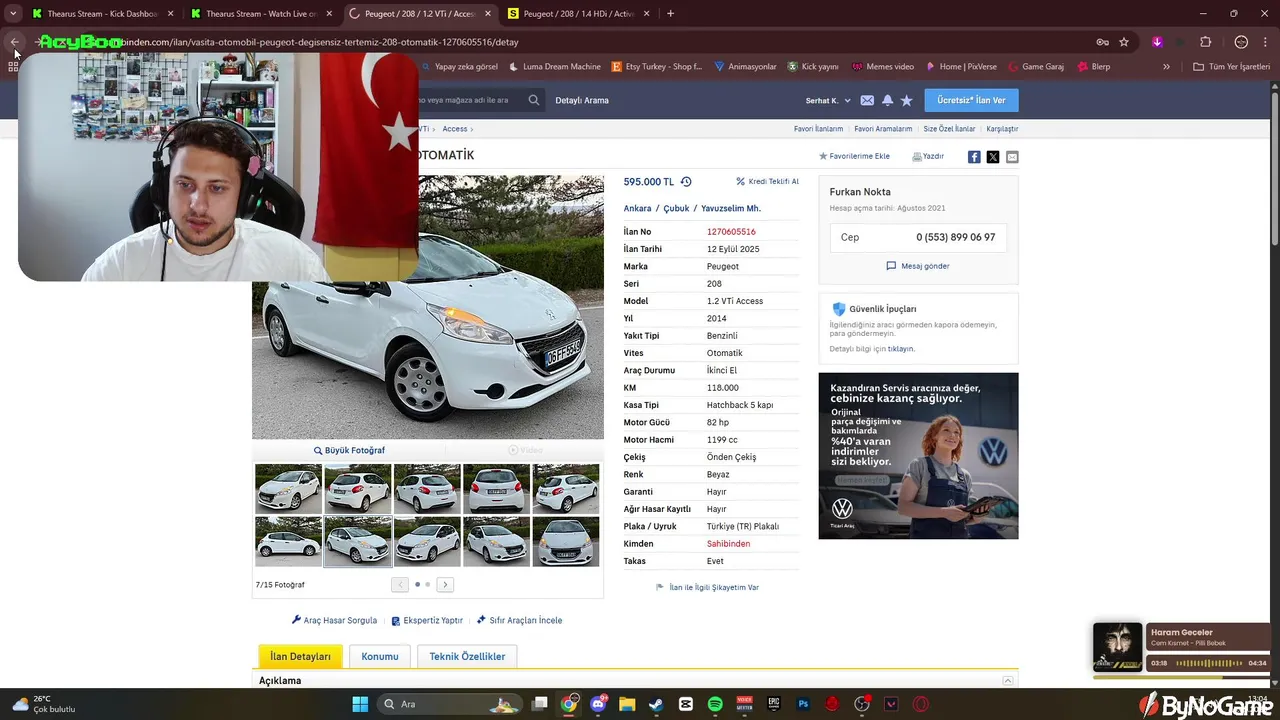Click the Windows taskbar search box
The image size is (1280, 720).
[x=450, y=704]
